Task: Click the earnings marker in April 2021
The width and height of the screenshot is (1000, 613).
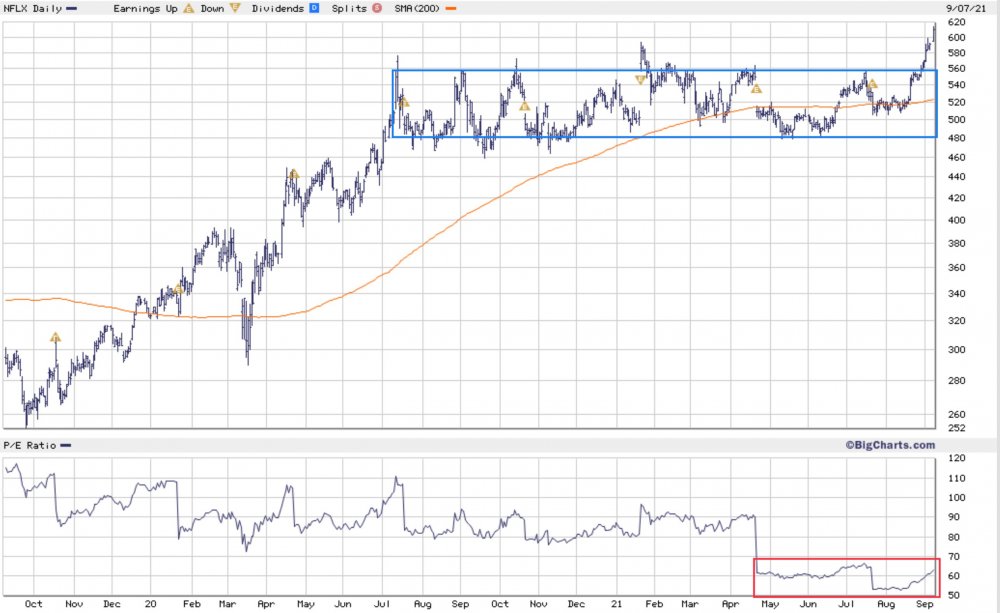Action: (756, 89)
